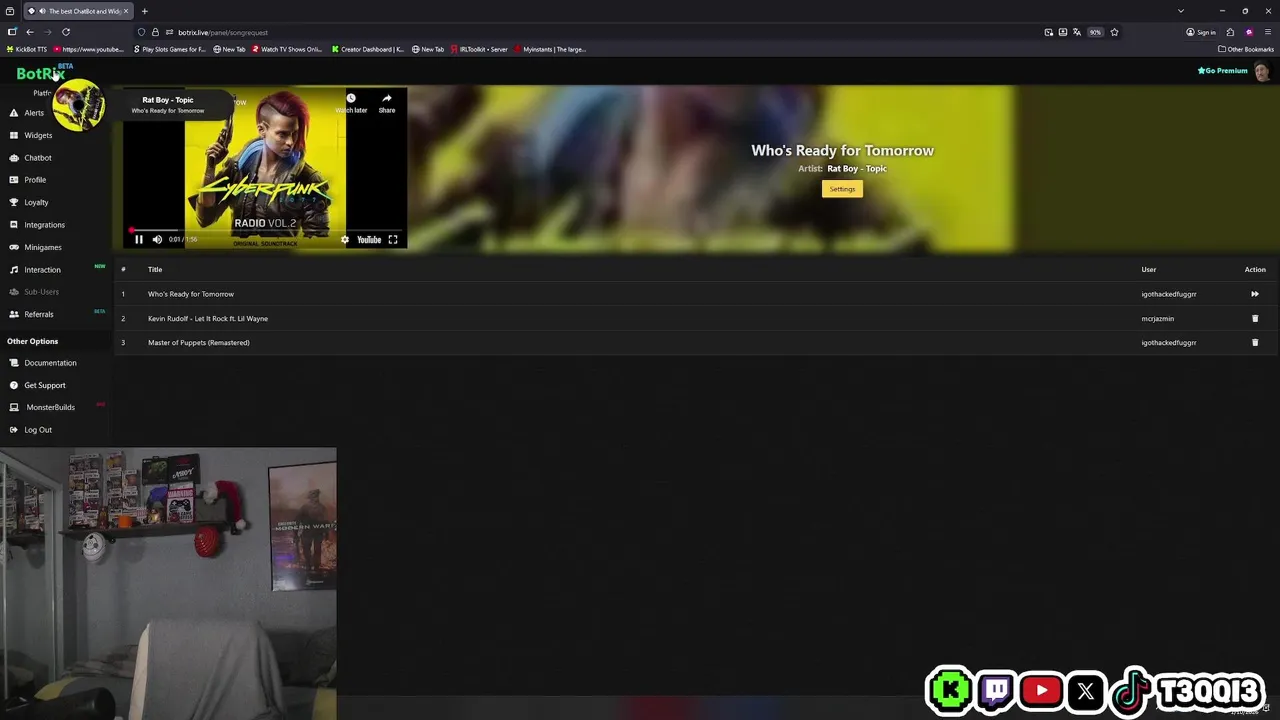Screen dimensions: 1280x720
Task: Open the user avatar menu
Action: coord(1262,71)
